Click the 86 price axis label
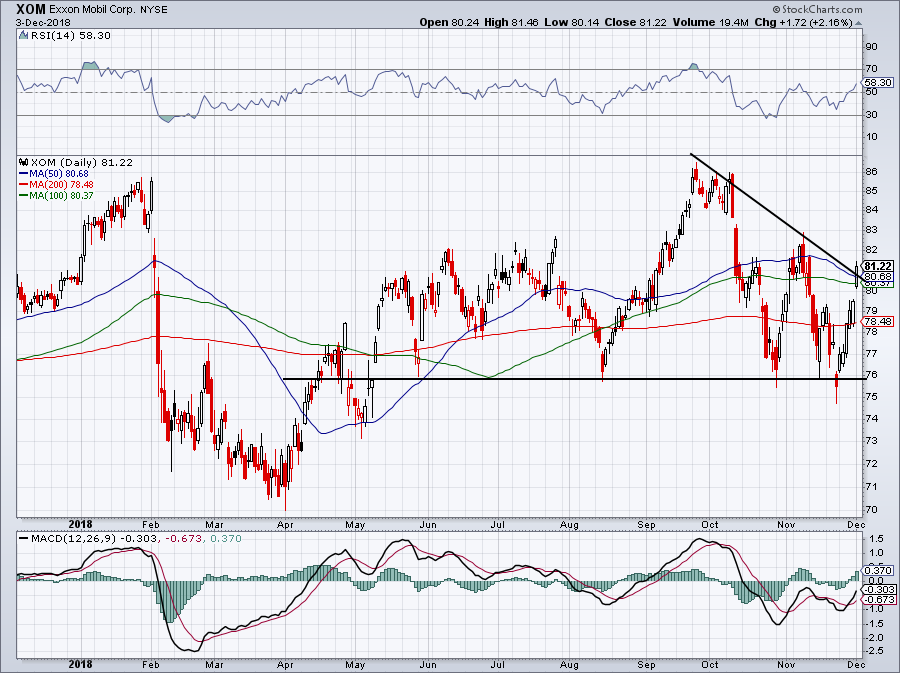900x673 pixels. (871, 172)
